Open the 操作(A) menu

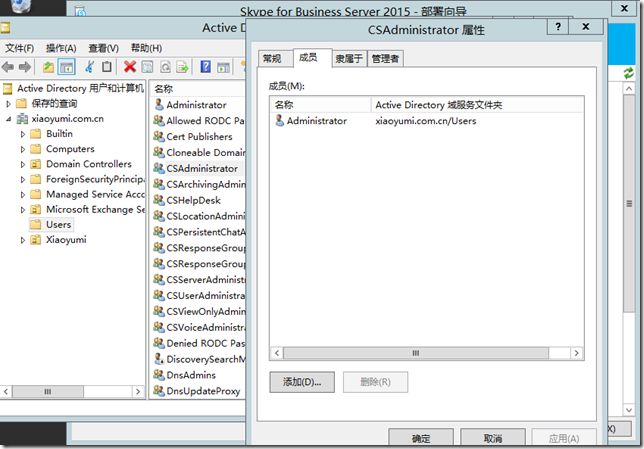(61, 48)
